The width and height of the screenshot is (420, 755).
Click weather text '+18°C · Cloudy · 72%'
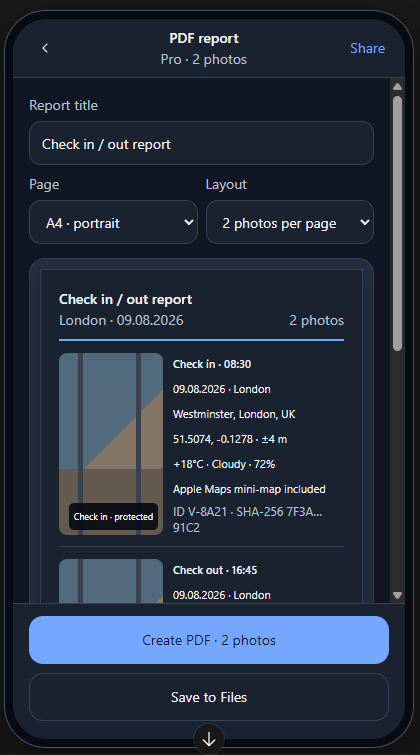coord(224,464)
